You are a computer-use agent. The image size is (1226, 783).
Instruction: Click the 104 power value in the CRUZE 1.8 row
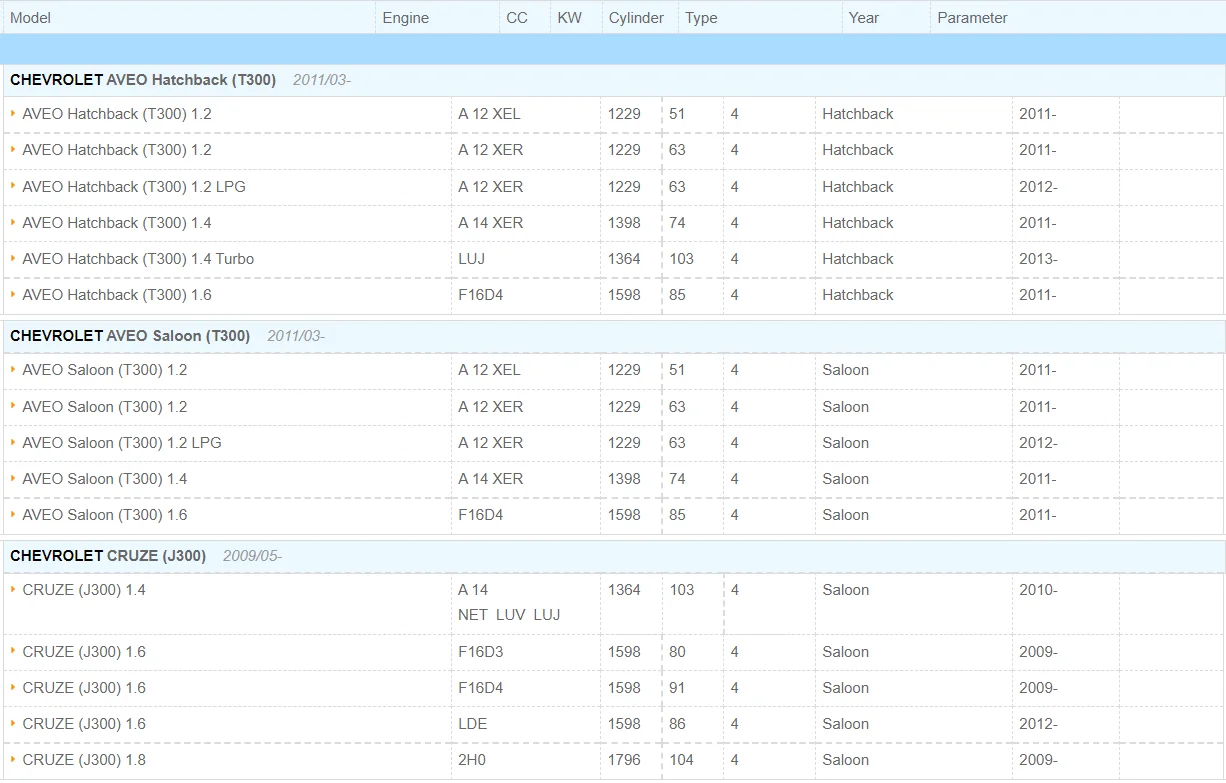[x=682, y=760]
